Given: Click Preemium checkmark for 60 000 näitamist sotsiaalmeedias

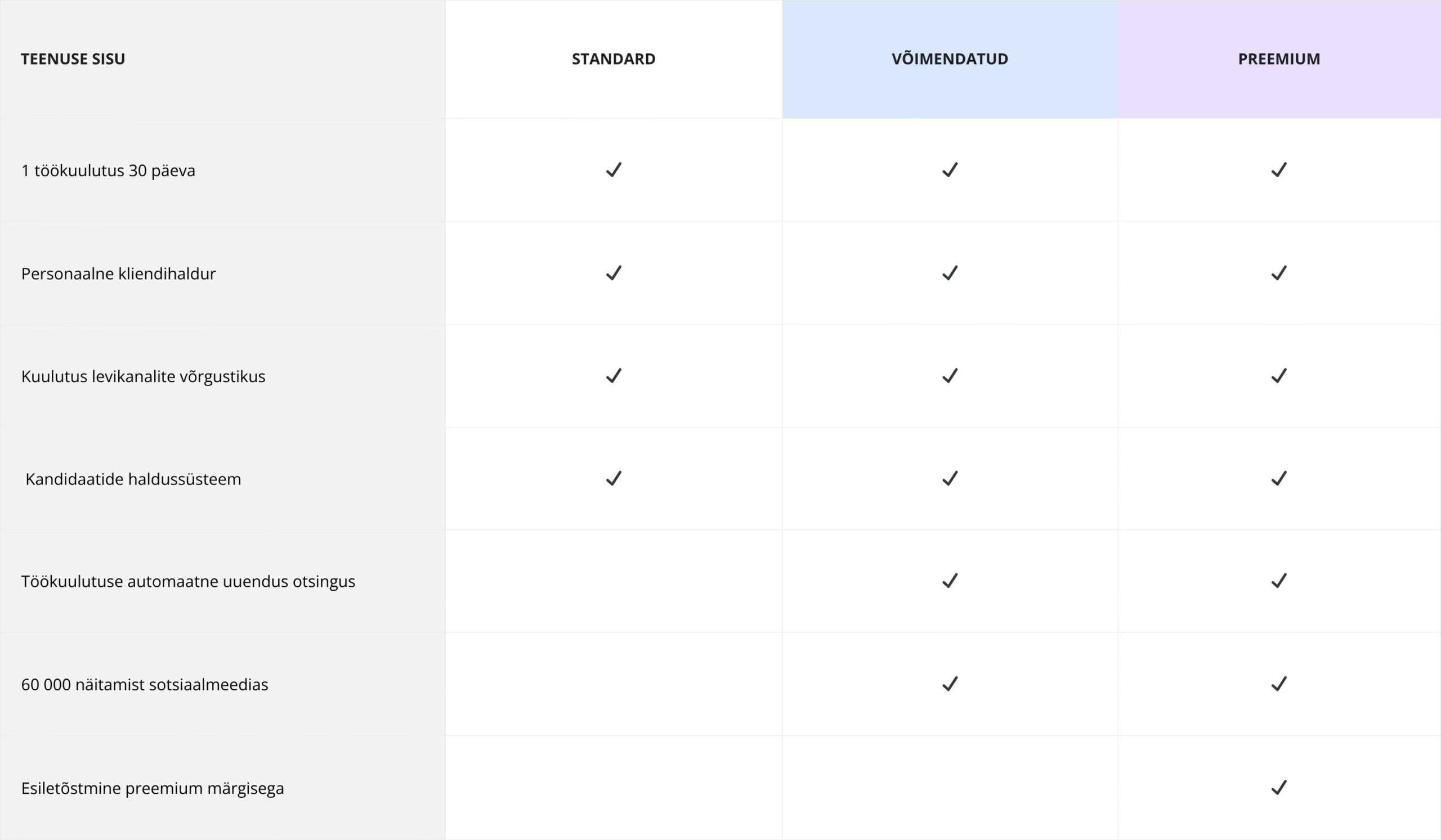Looking at the screenshot, I should tap(1279, 684).
